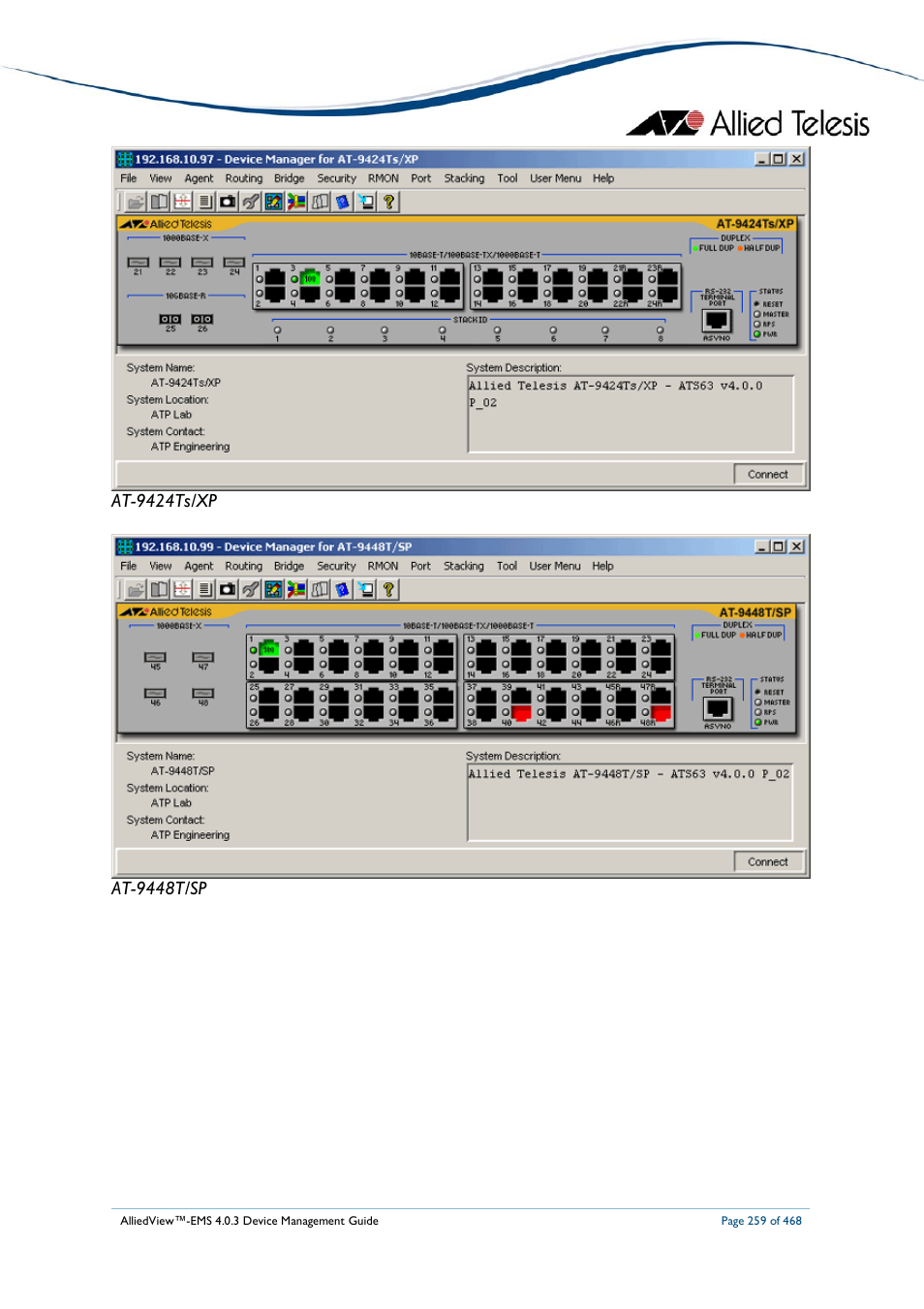Click book icon in AT-9424Ts/XP window toolbar

159,202
